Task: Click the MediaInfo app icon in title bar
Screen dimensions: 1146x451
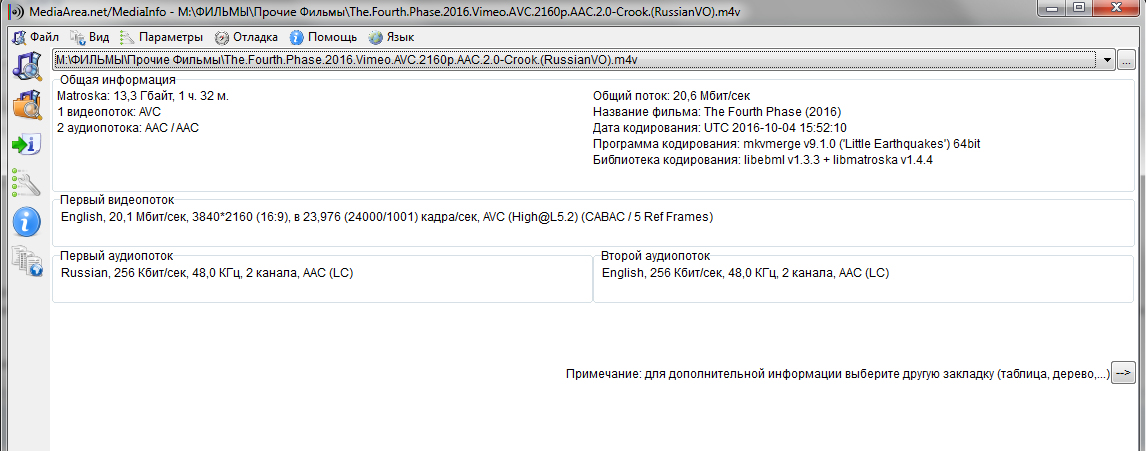Action: coord(12,10)
